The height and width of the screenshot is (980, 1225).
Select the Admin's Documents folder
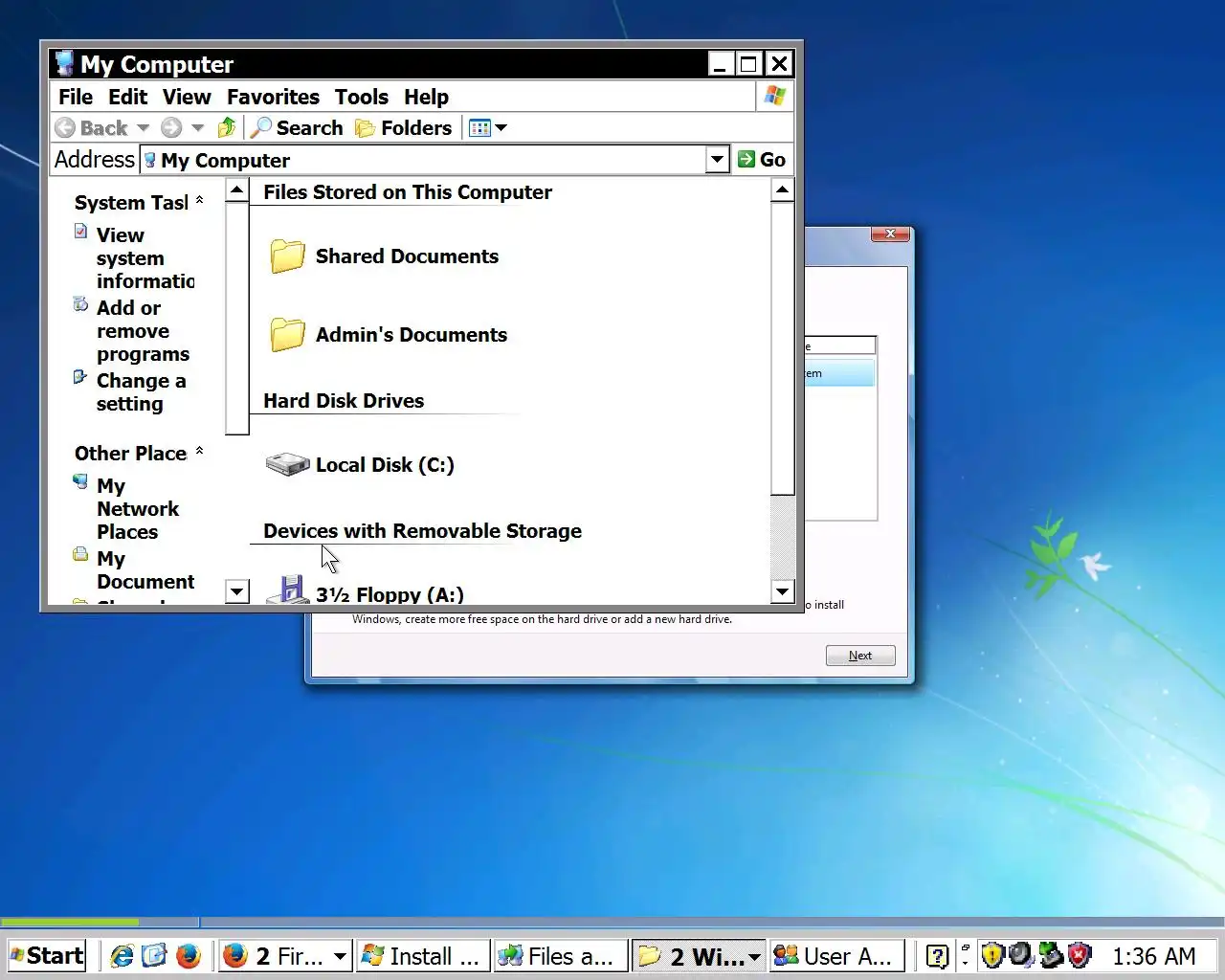pyautogui.click(x=388, y=334)
